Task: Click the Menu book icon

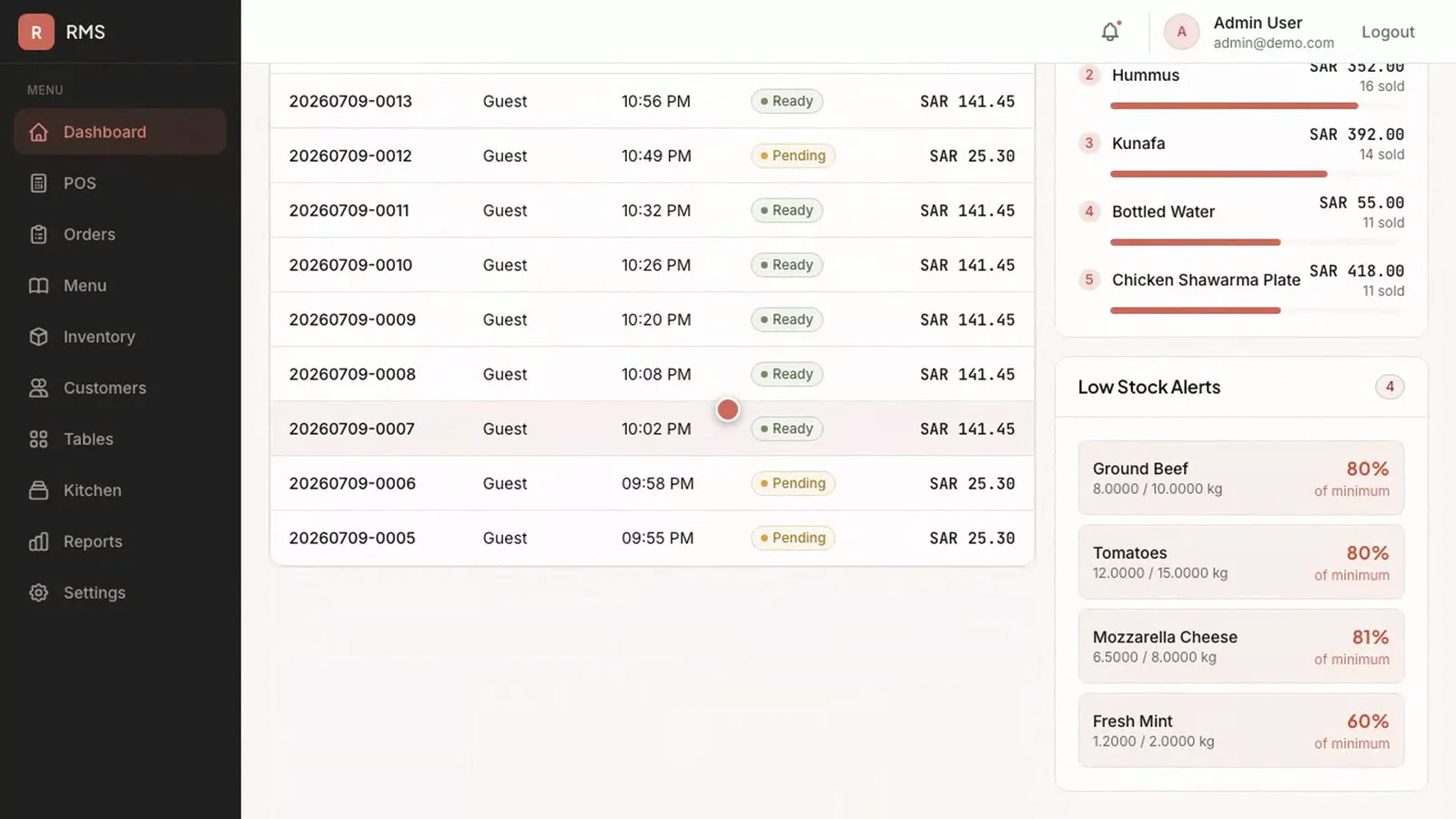Action: click(38, 286)
